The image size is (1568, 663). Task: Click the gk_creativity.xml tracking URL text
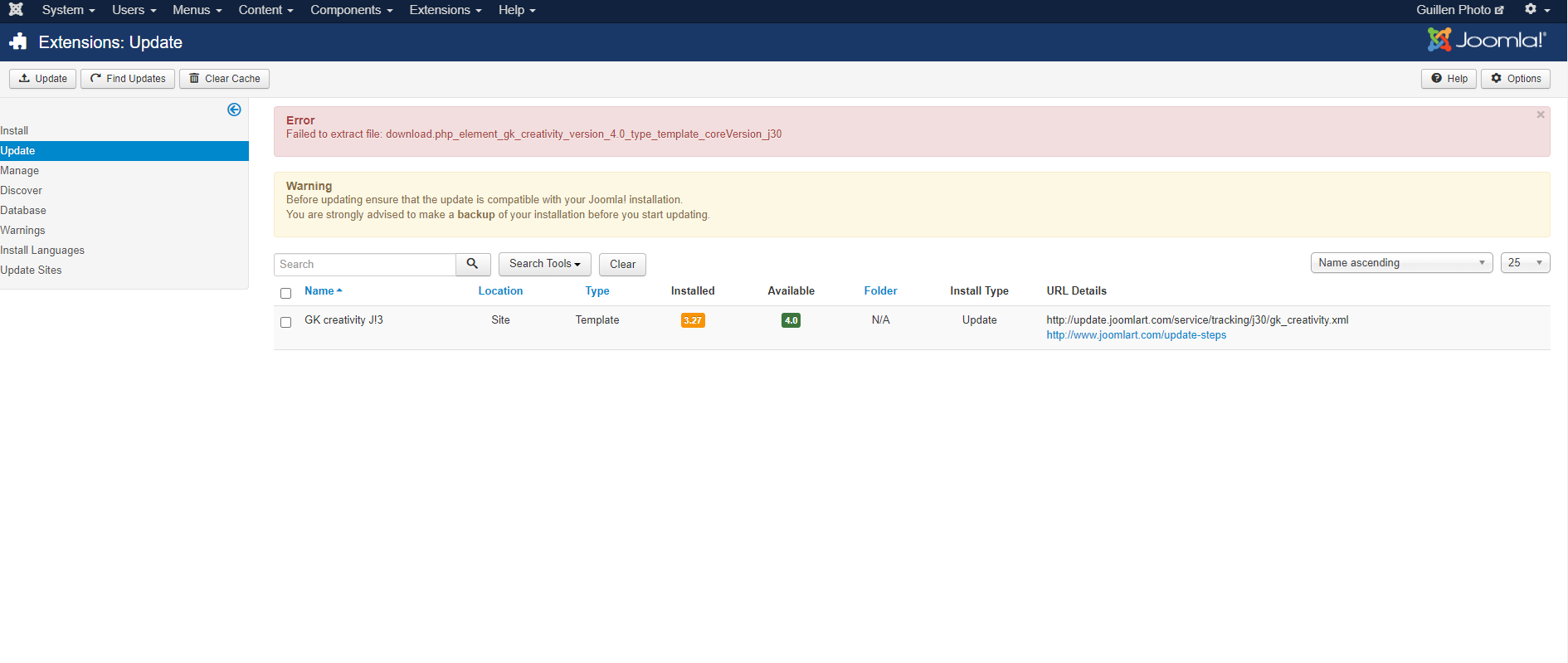[x=1197, y=319]
